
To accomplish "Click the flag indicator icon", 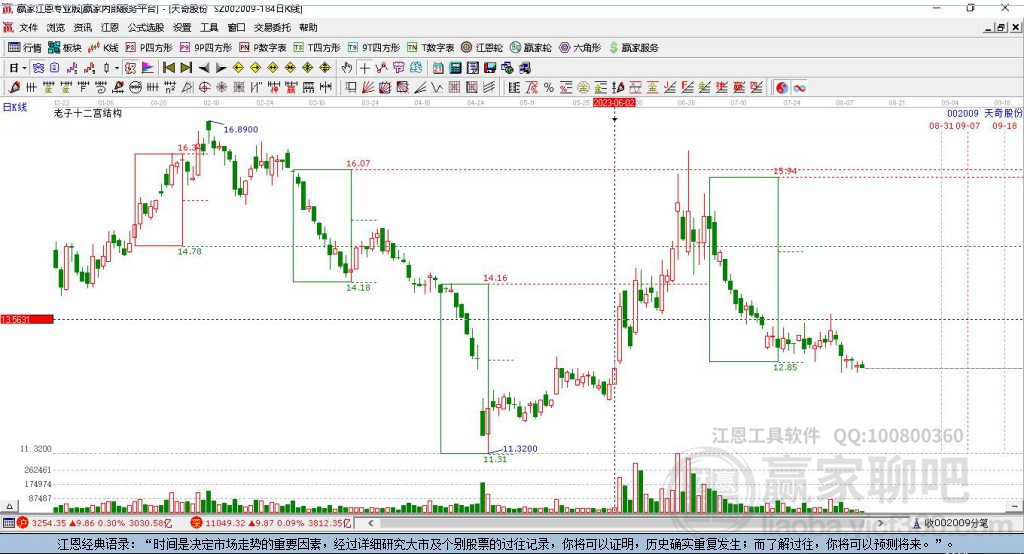I will point(148,67).
